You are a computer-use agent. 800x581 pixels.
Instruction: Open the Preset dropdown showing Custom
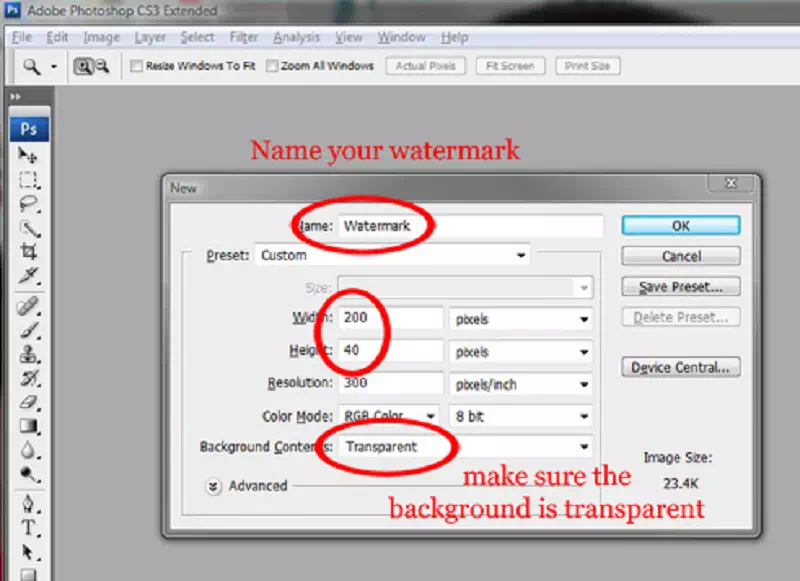click(392, 255)
